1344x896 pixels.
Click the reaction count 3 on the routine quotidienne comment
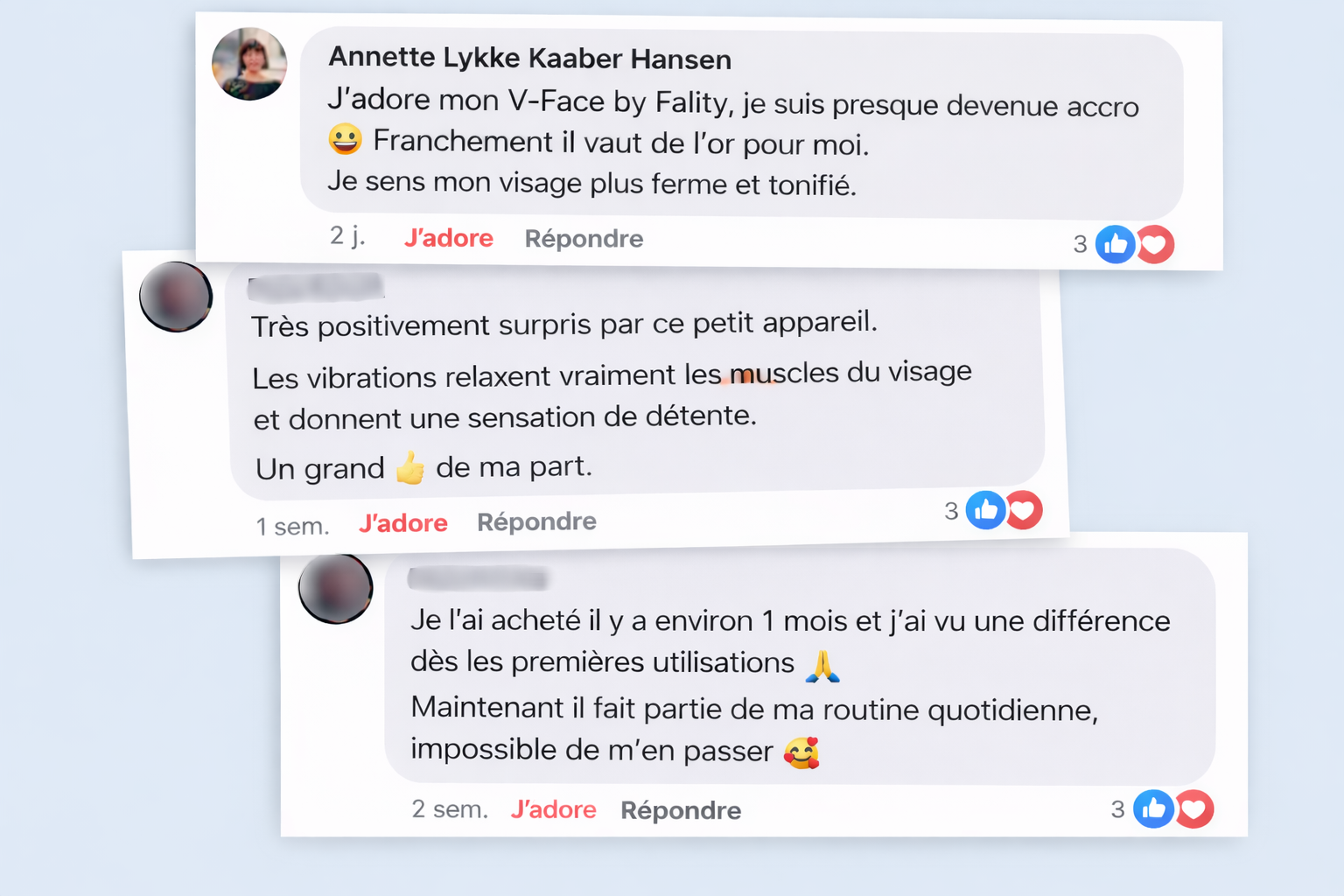coord(1117,809)
